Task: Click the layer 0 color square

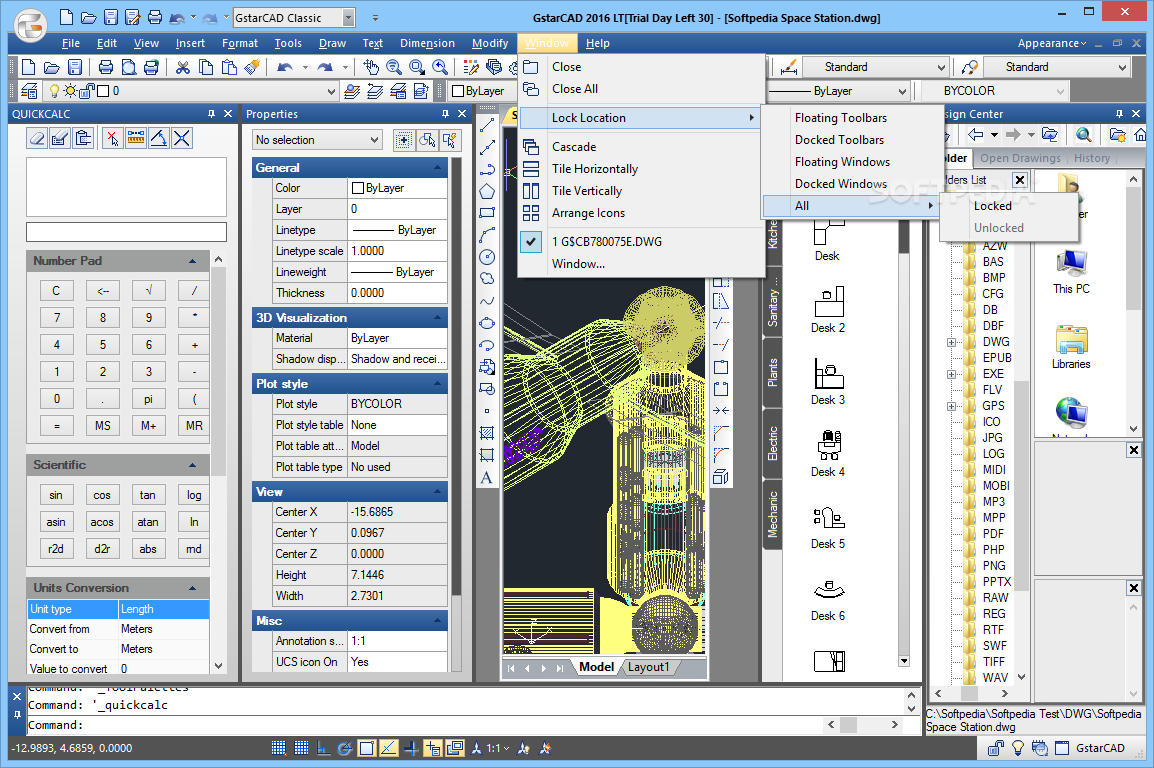Action: (104, 91)
